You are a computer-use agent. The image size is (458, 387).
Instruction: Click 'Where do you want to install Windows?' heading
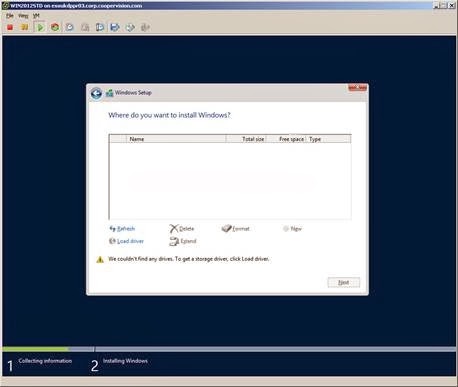169,115
